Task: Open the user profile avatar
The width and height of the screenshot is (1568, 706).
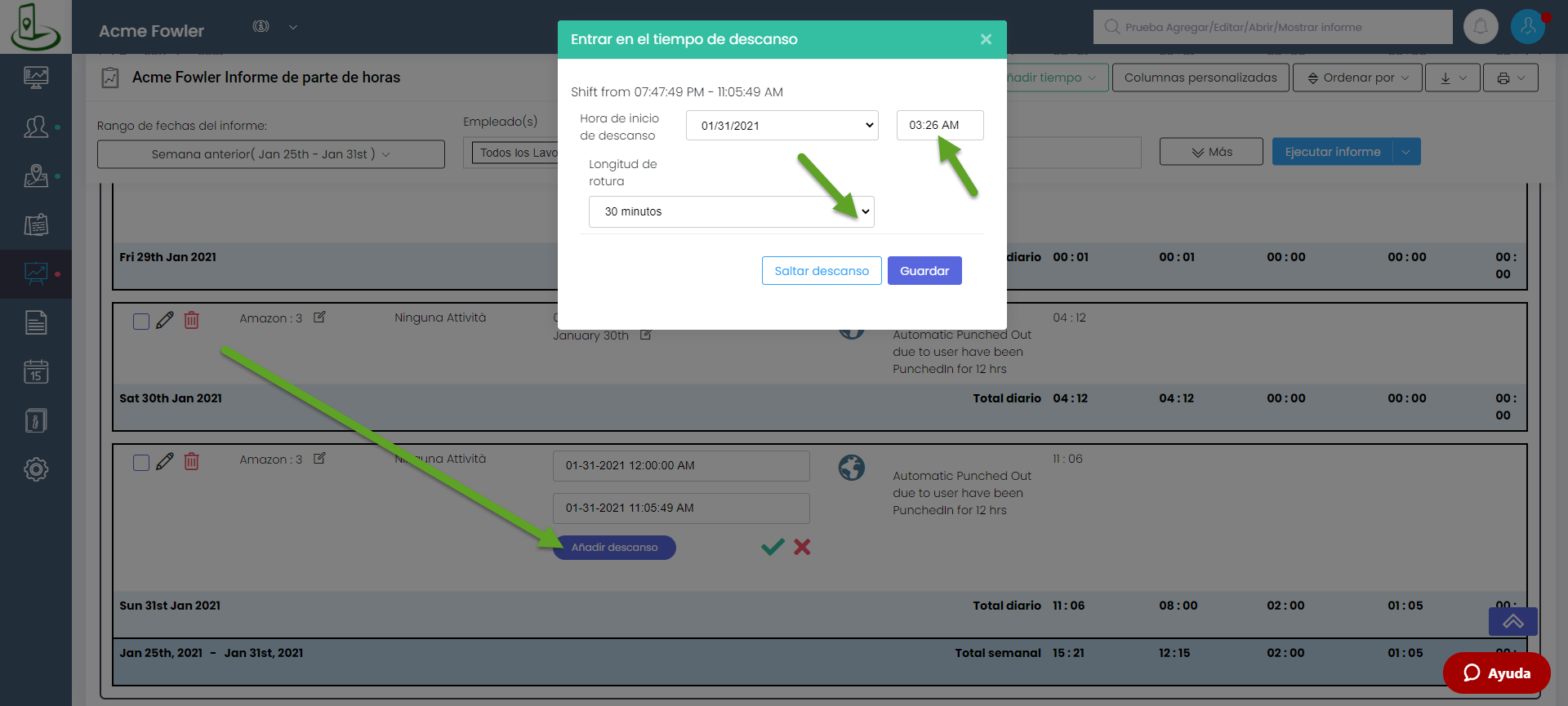Action: coord(1527,27)
